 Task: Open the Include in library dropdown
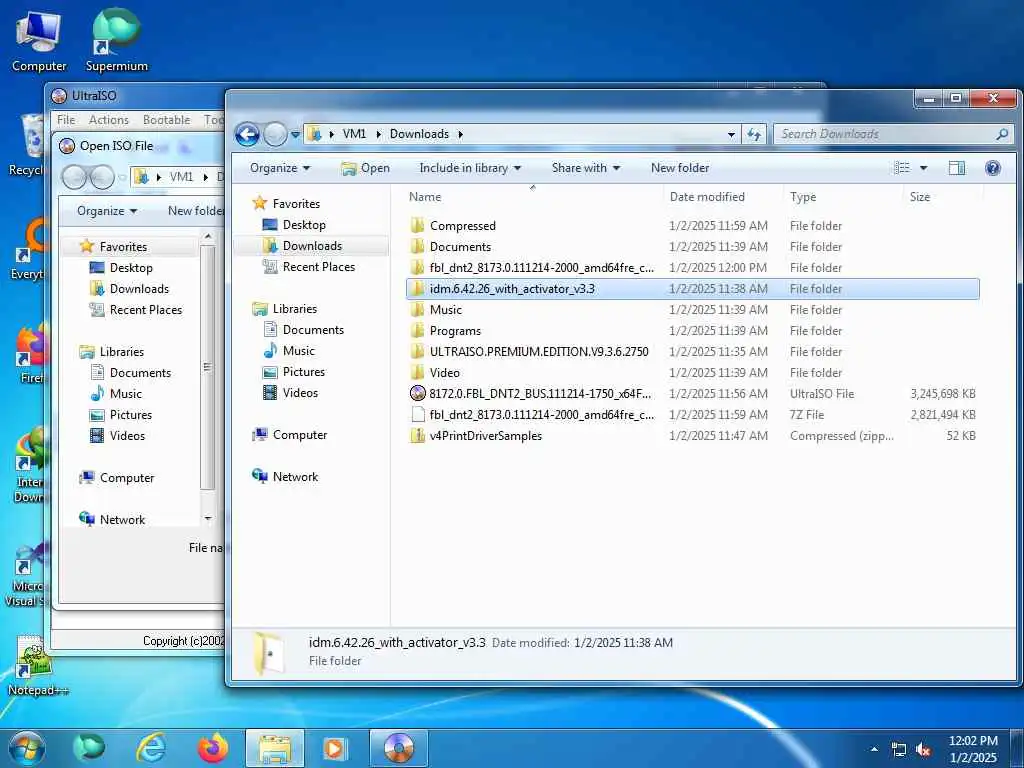click(470, 168)
